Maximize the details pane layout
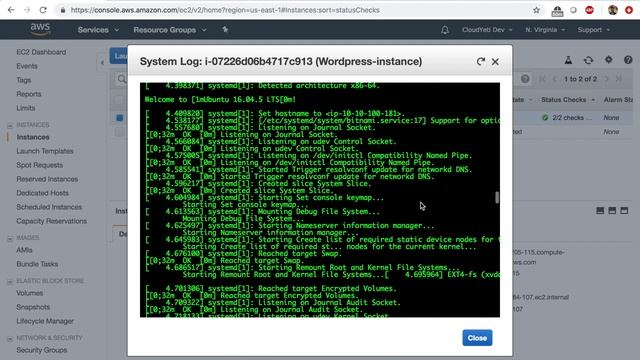 [624, 211]
